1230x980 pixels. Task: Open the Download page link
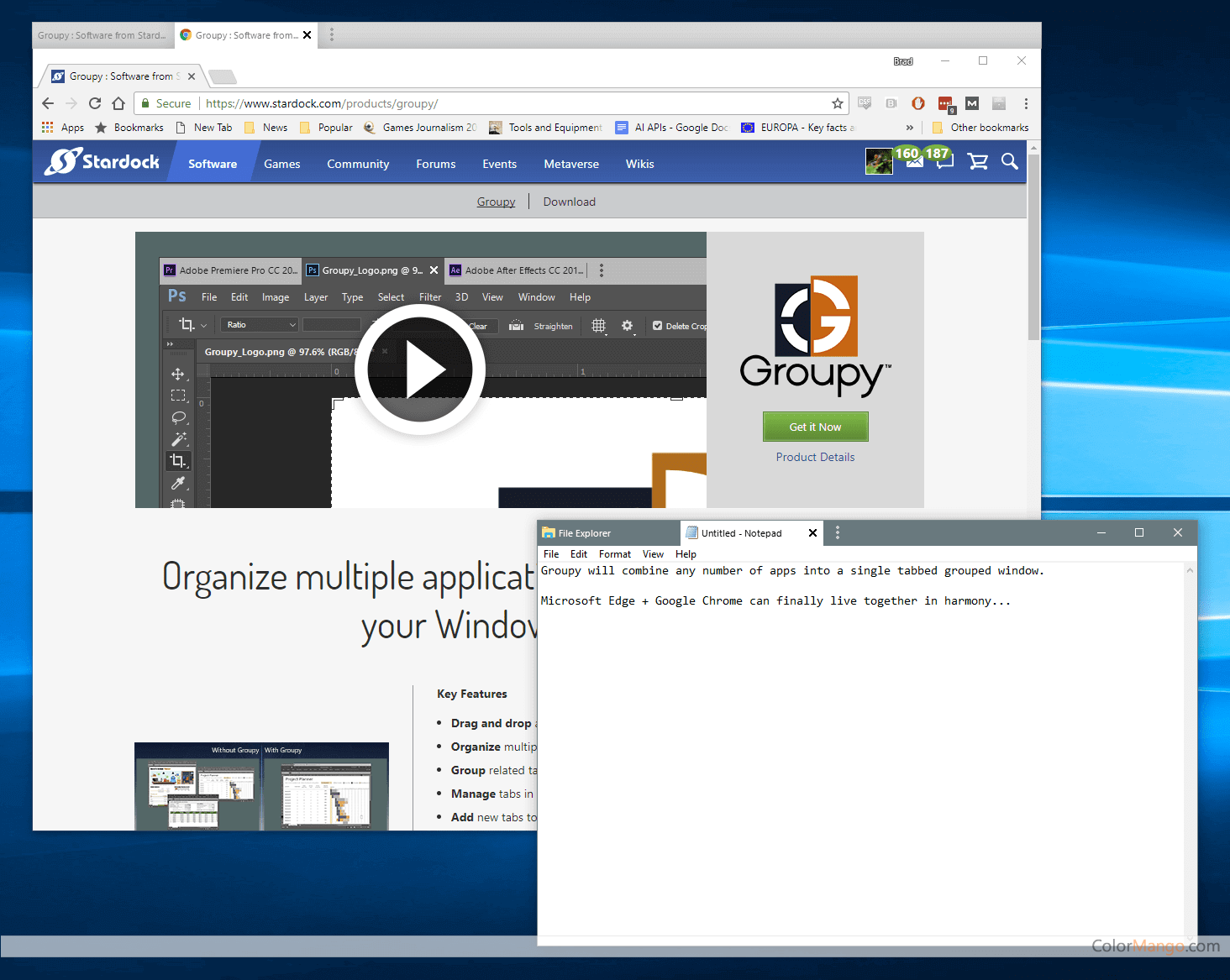click(569, 202)
